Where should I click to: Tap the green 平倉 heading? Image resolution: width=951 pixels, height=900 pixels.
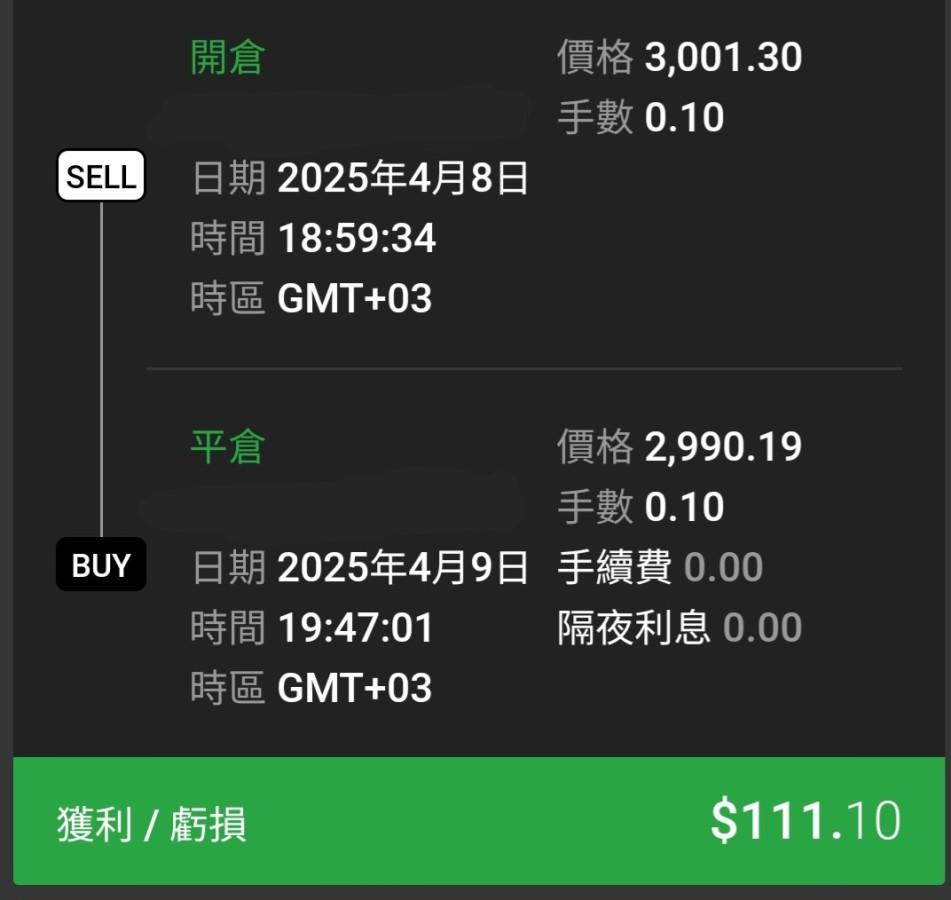(x=227, y=447)
